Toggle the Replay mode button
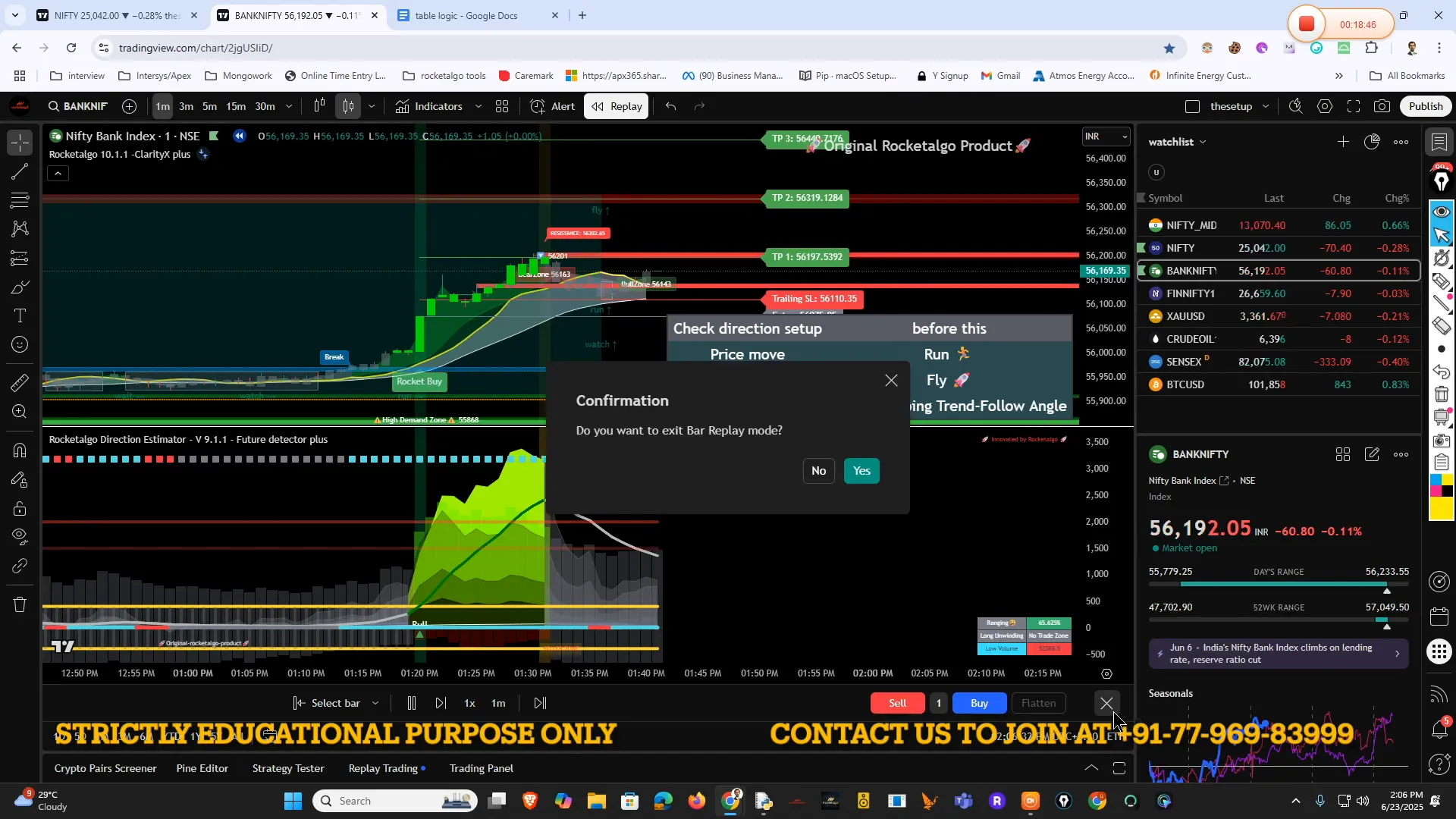The image size is (1456, 819). coord(617,106)
